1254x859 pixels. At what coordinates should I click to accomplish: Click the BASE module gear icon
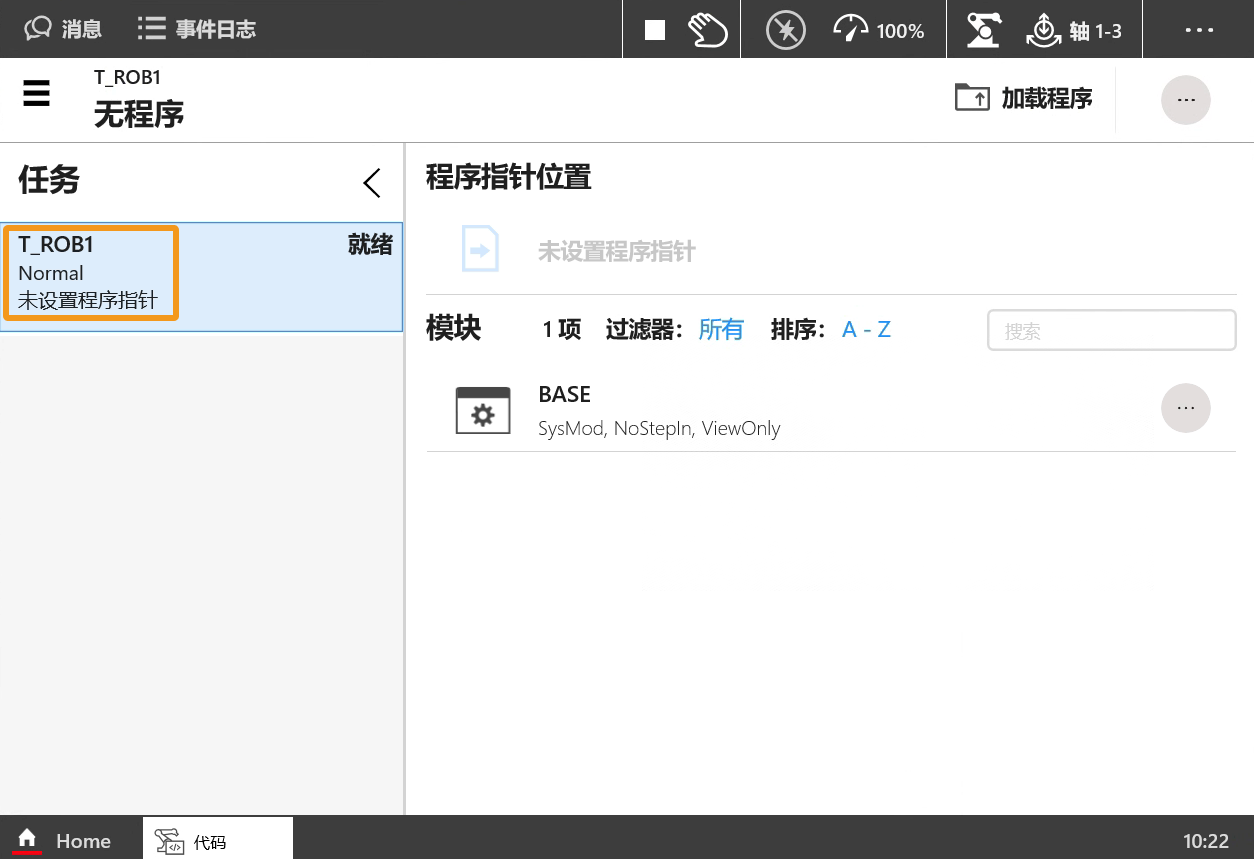point(483,410)
